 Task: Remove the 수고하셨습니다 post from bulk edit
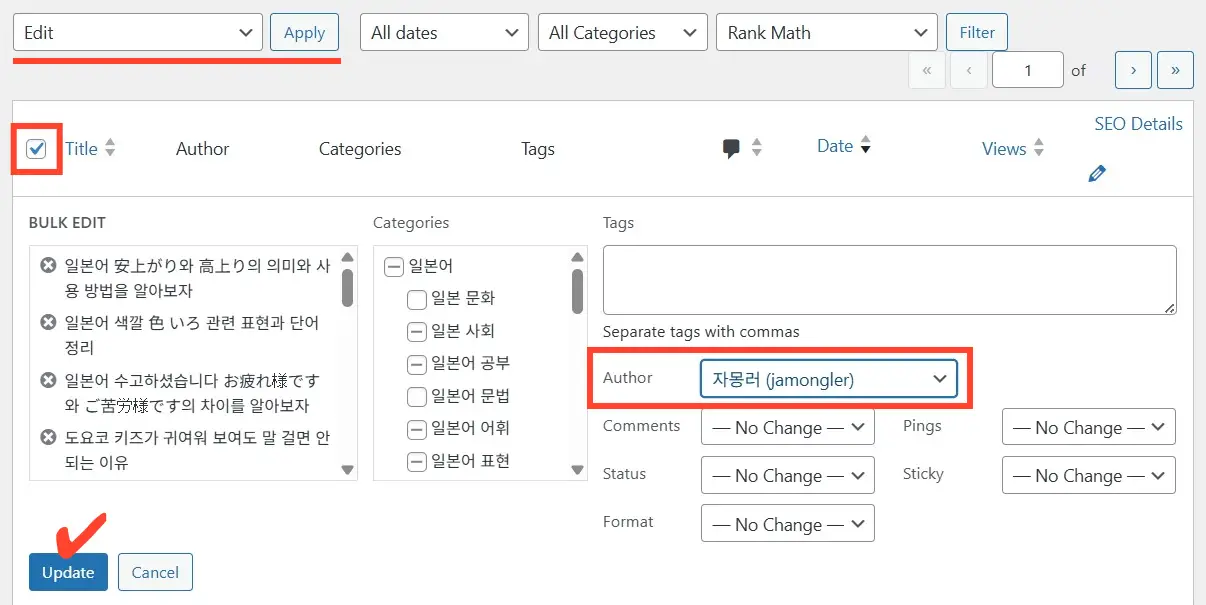pos(47,380)
